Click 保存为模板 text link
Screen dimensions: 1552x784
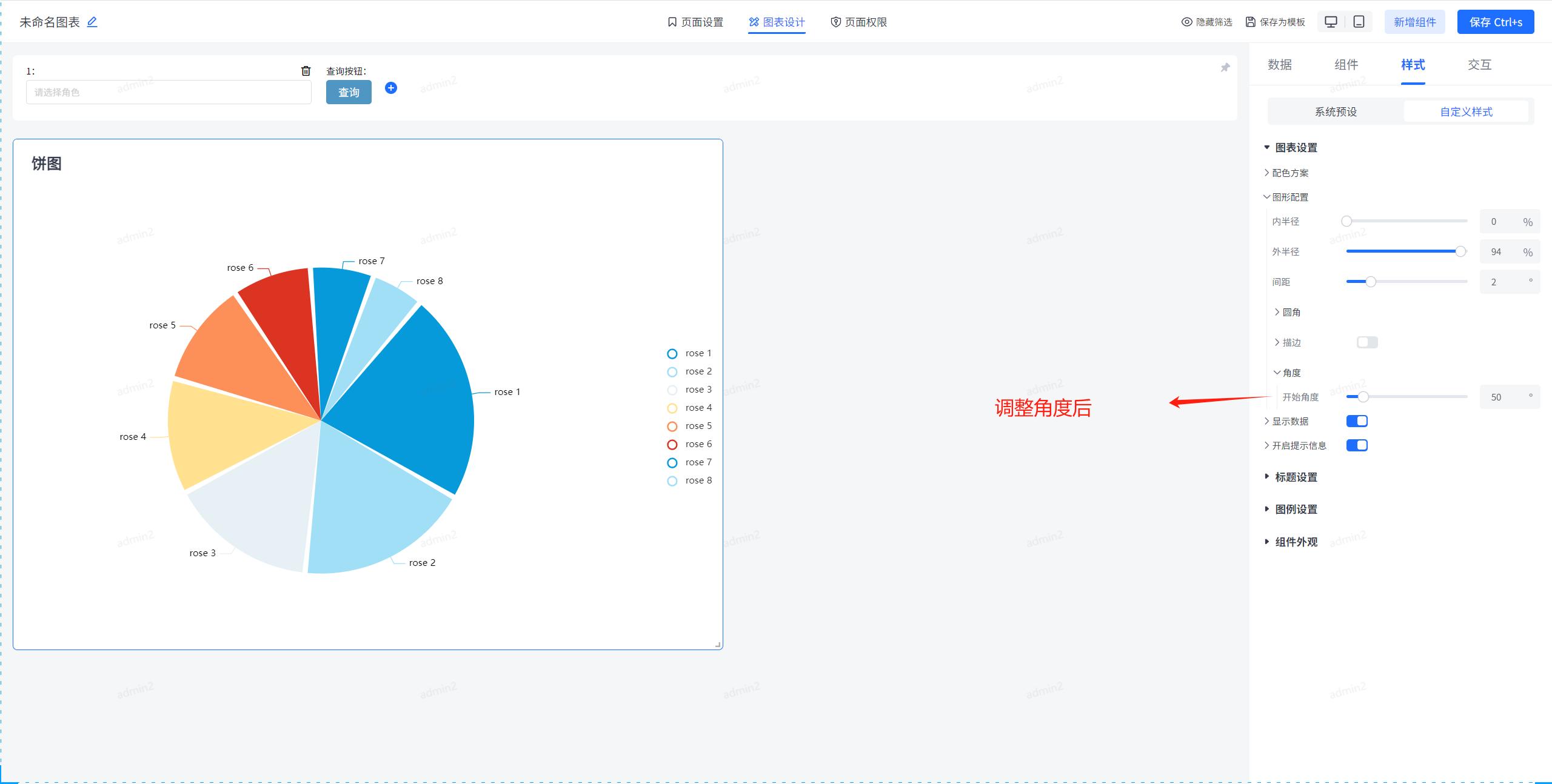(x=1282, y=22)
